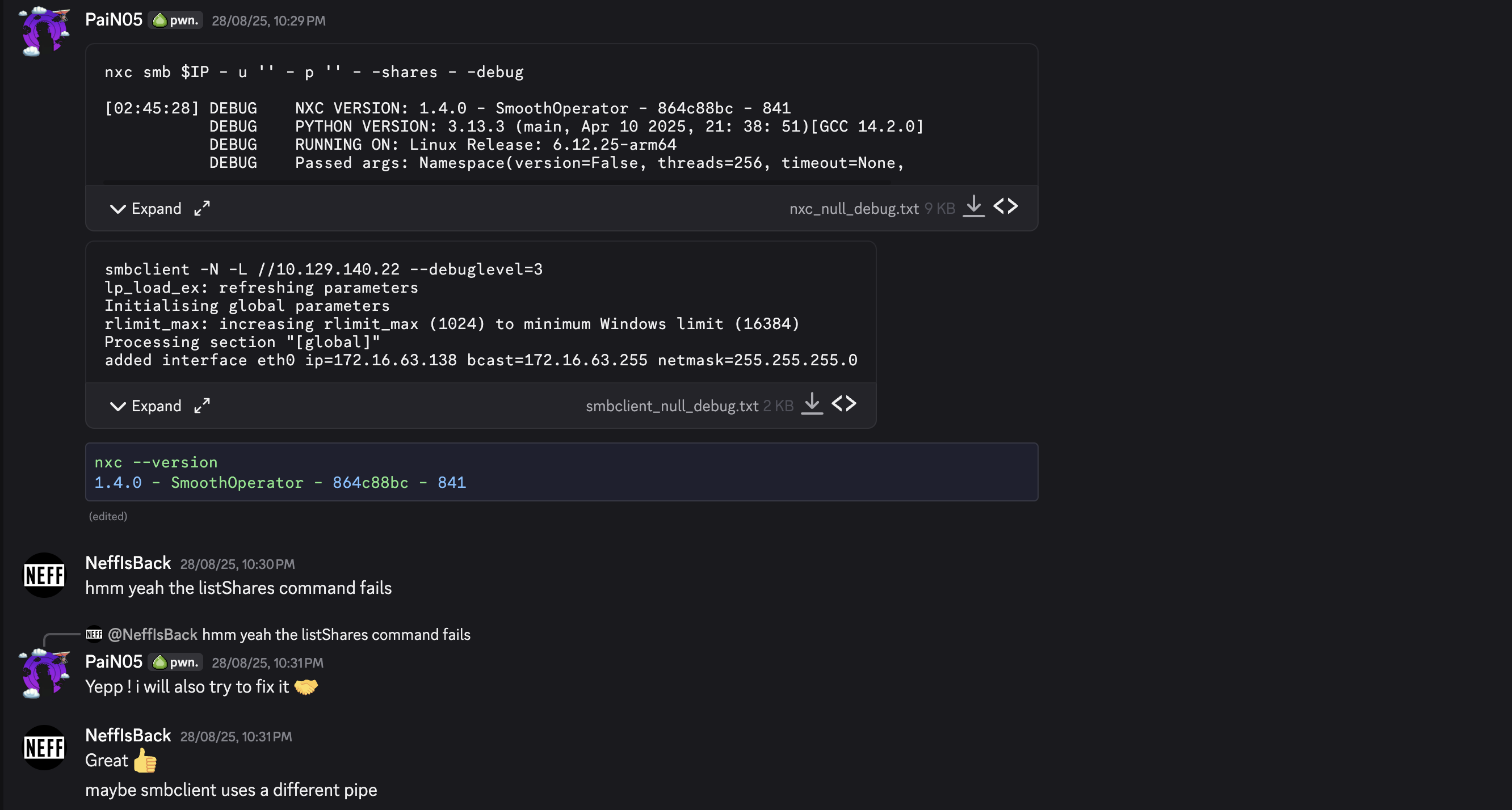Click NeffIsBack avatar beside Great message
This screenshot has height=810, width=1512.
tap(44, 748)
